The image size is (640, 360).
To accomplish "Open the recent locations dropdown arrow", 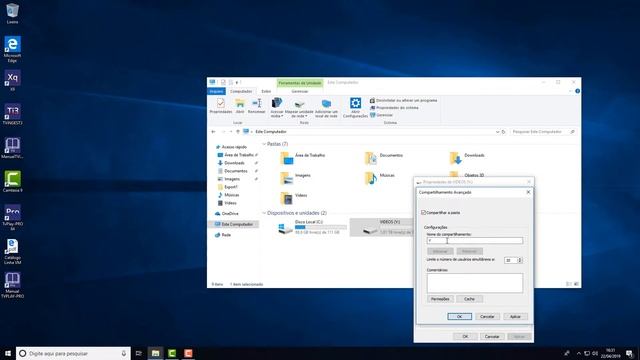I will [x=231, y=132].
